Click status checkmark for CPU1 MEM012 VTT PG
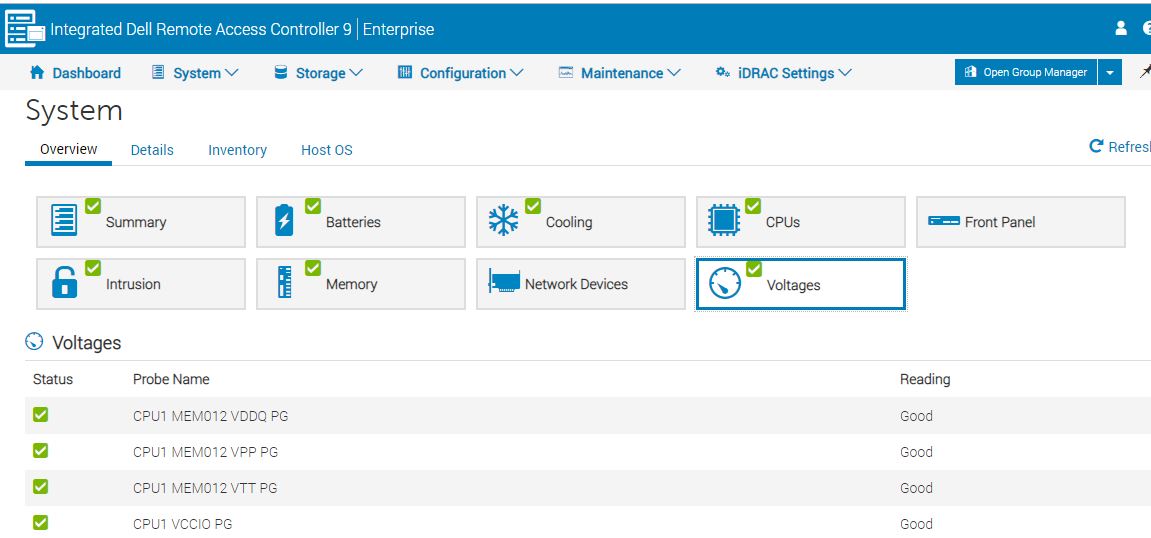This screenshot has height=538, width=1151. [41, 487]
